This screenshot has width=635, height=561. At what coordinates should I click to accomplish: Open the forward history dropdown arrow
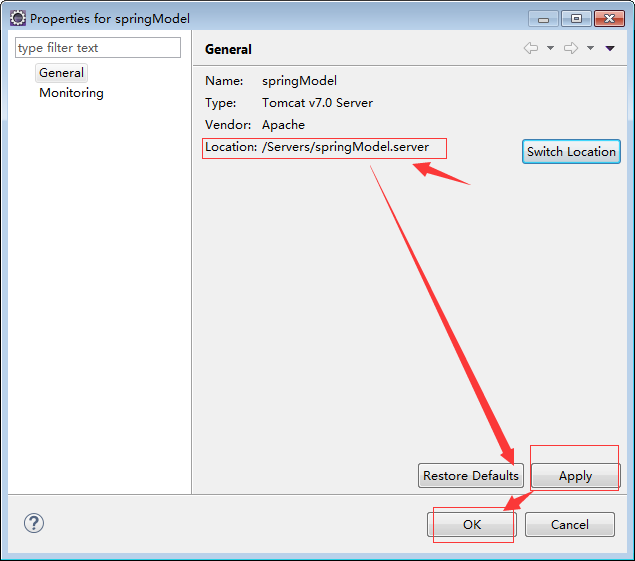pyautogui.click(x=590, y=48)
